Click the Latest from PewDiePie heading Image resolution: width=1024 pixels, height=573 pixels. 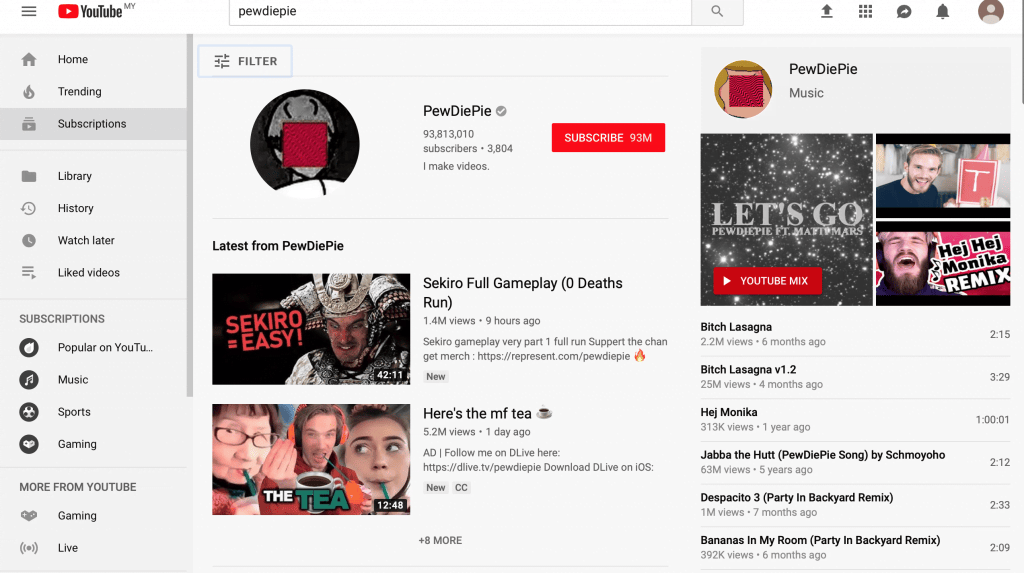pos(278,246)
